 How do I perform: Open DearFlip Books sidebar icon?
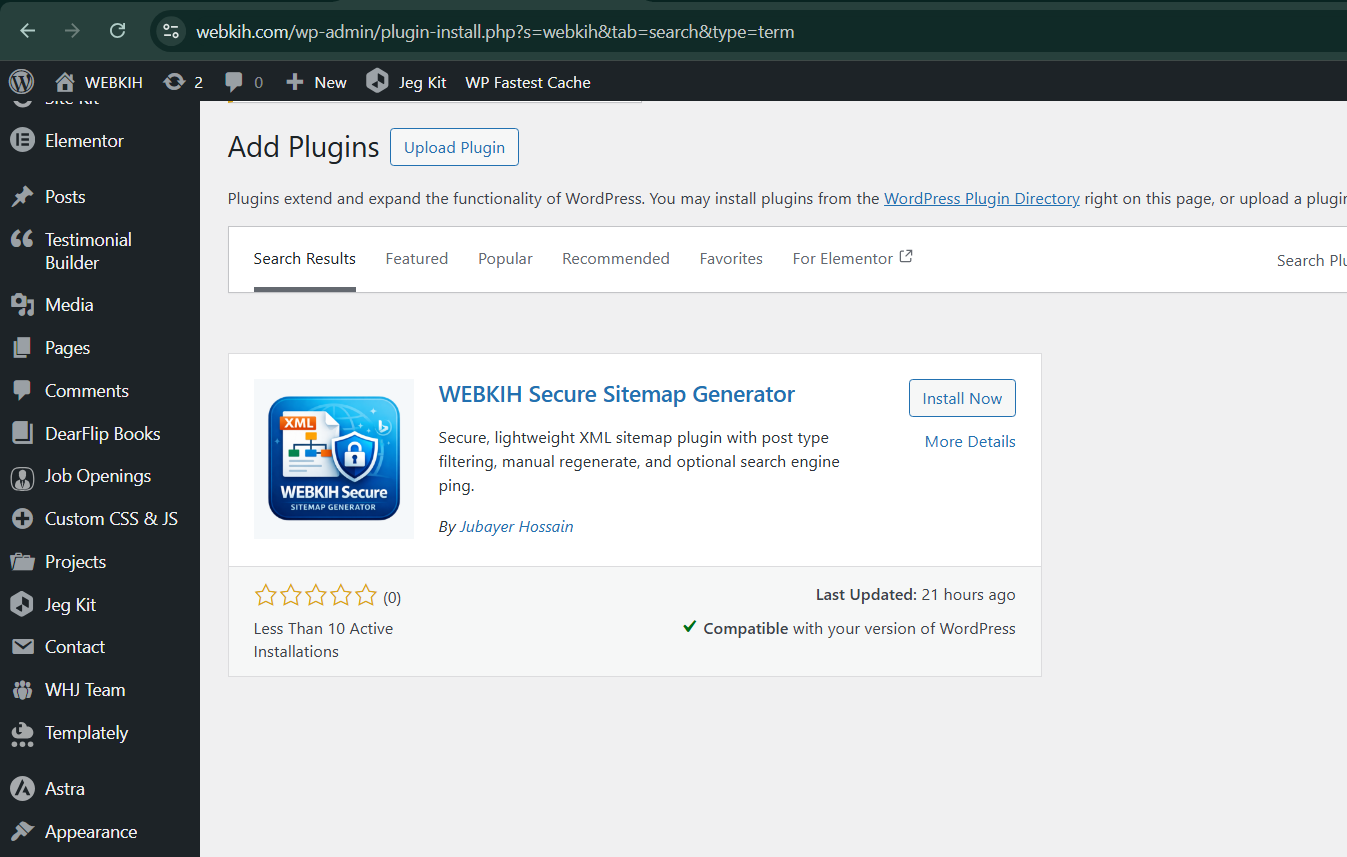[22, 434]
